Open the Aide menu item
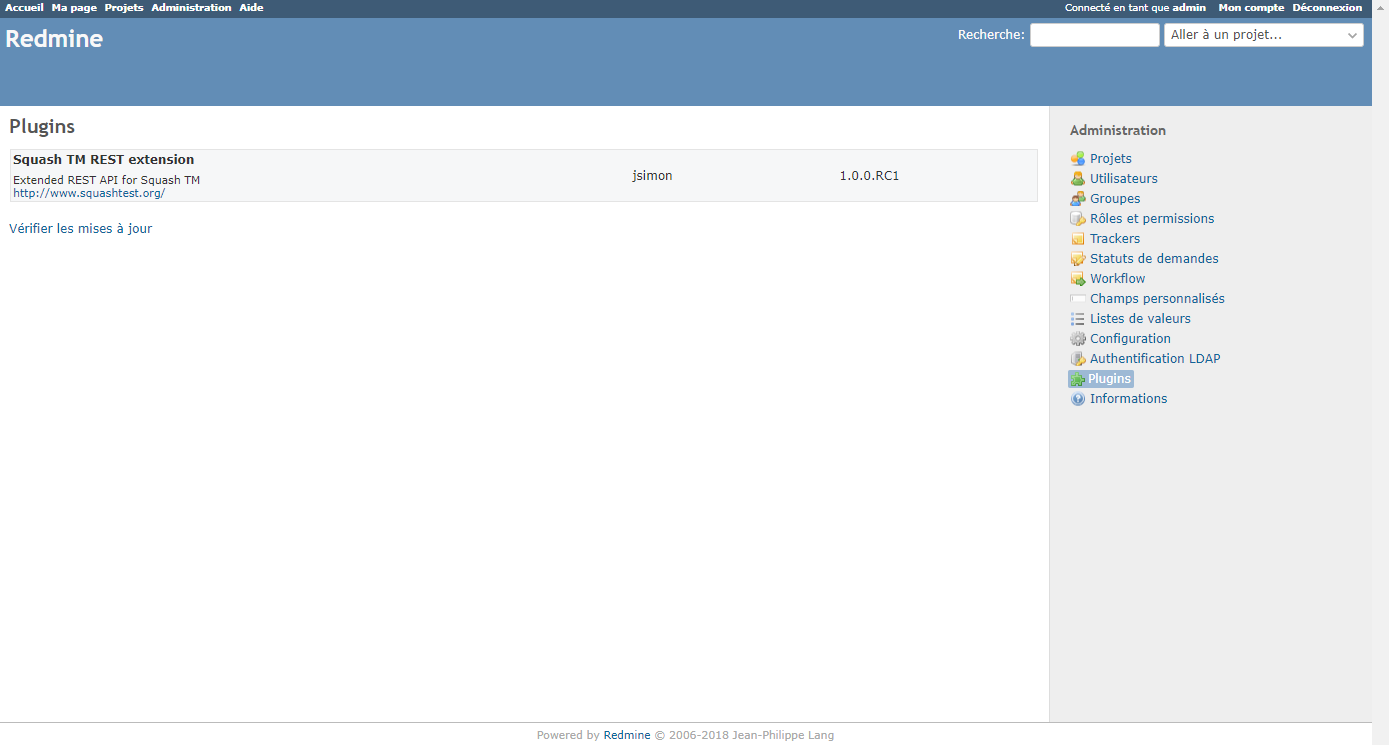The image size is (1389, 745). 250,7
